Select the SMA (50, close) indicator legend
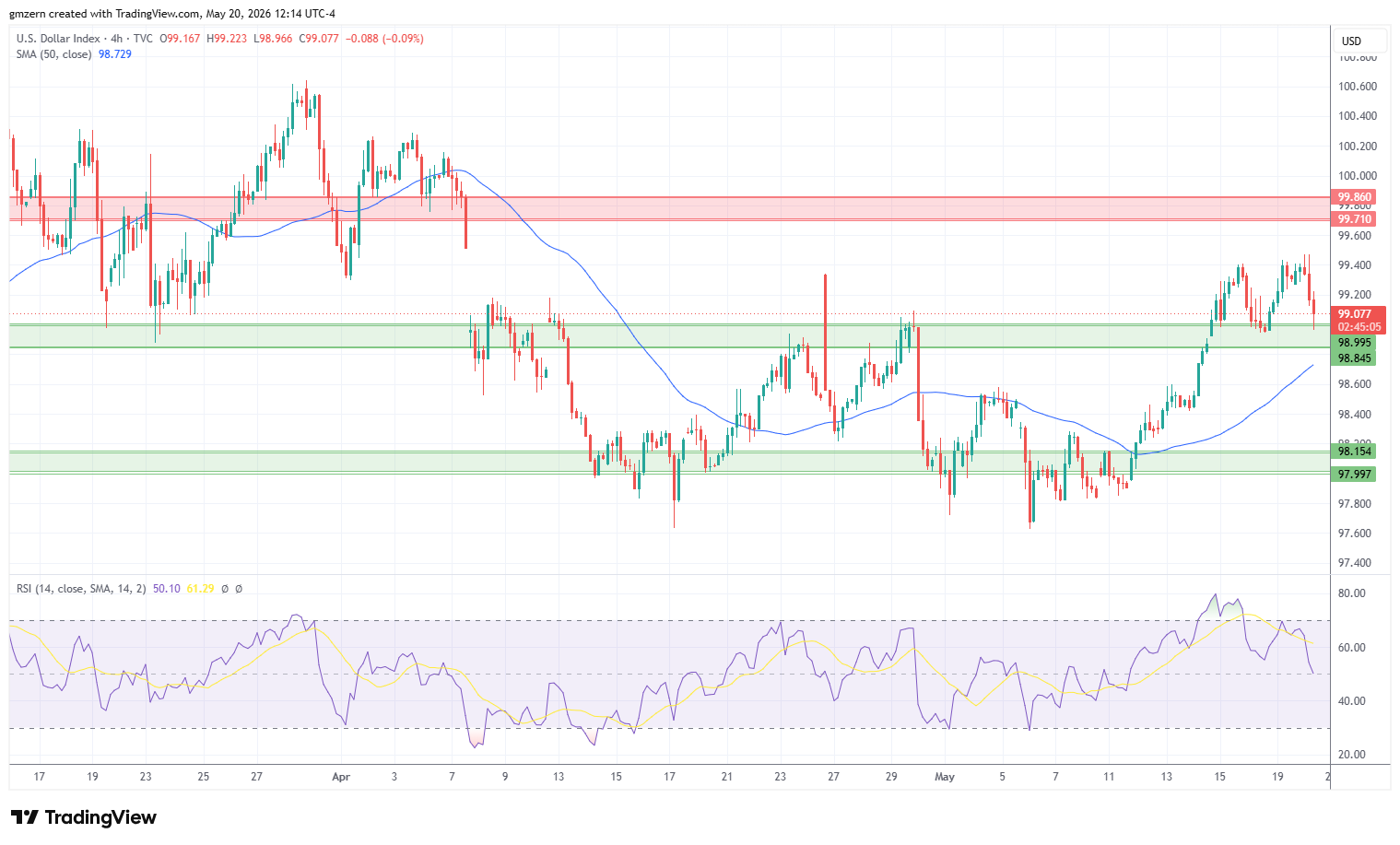 click(x=53, y=54)
